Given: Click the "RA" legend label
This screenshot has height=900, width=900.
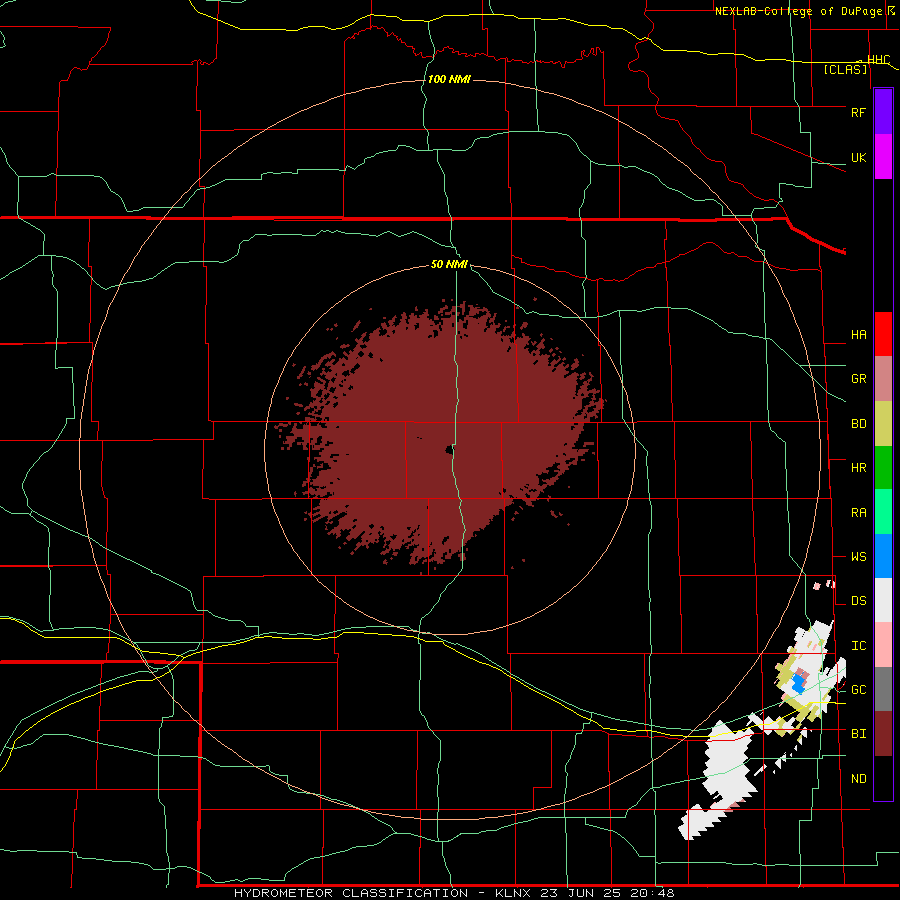Looking at the screenshot, I should tap(858, 513).
